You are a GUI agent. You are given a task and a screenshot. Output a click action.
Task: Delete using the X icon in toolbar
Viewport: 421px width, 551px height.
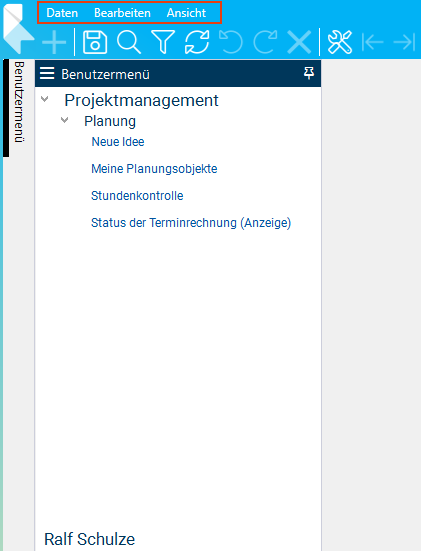[x=299, y=42]
